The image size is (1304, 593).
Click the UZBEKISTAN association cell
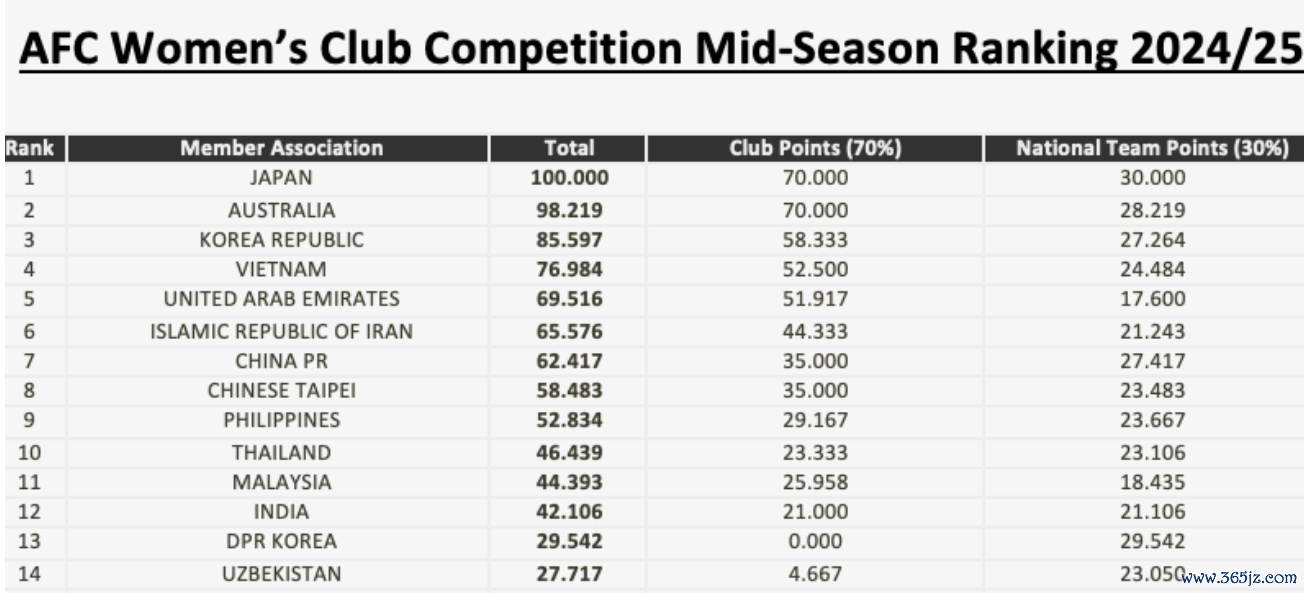pyautogui.click(x=281, y=574)
